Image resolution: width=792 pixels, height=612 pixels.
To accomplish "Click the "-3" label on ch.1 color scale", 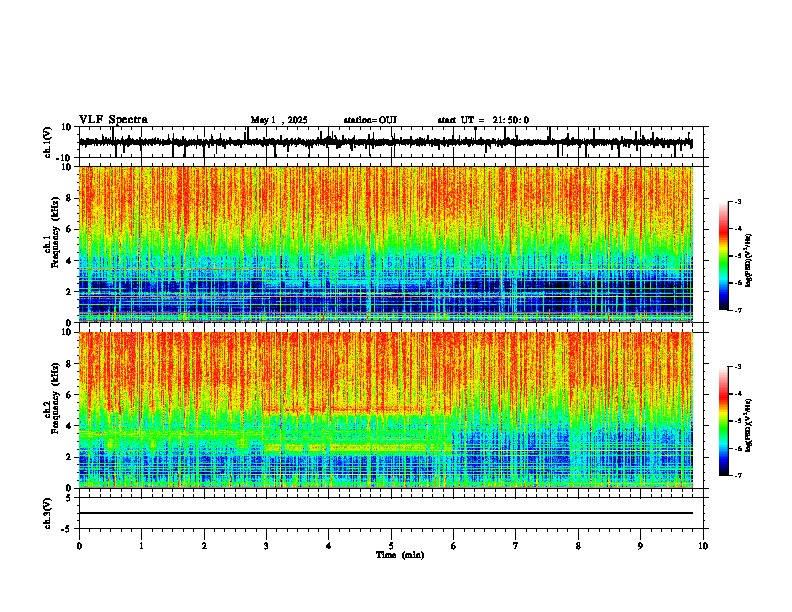I will [737, 202].
